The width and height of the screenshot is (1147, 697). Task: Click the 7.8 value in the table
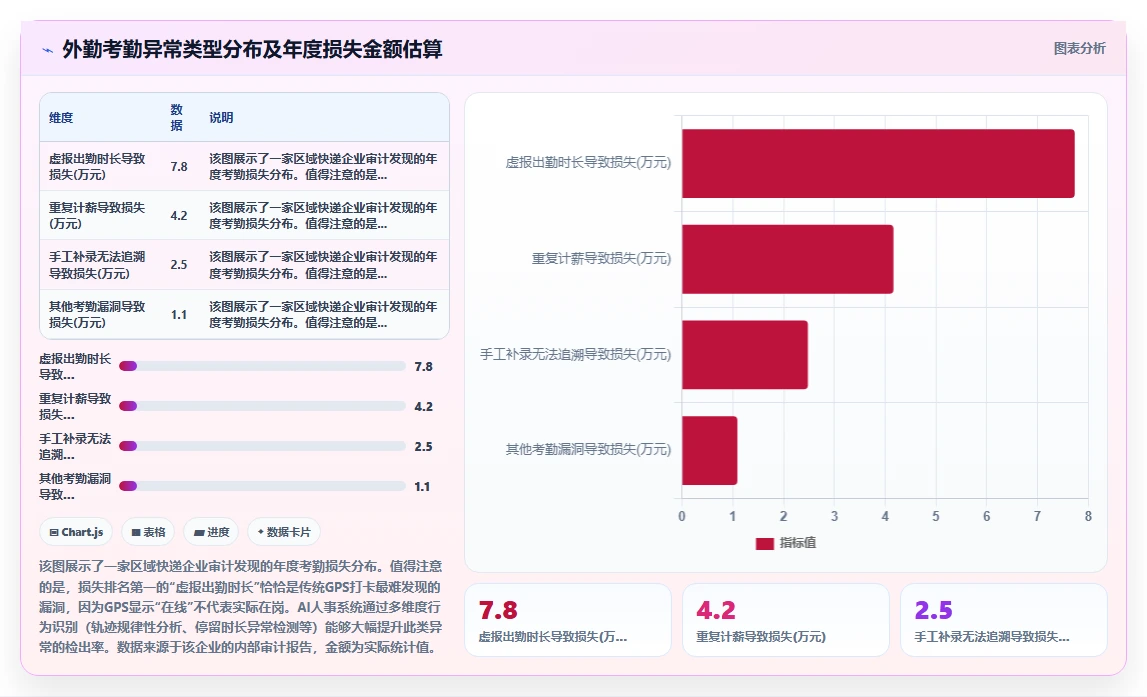click(179, 167)
